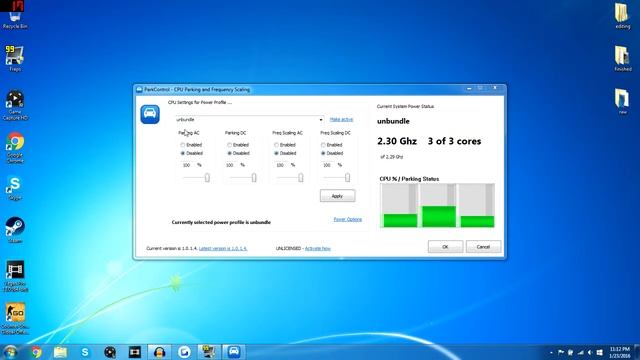Click the middle CPU core usage graph
Image resolution: width=640 pixels, height=360 pixels.
click(x=439, y=205)
